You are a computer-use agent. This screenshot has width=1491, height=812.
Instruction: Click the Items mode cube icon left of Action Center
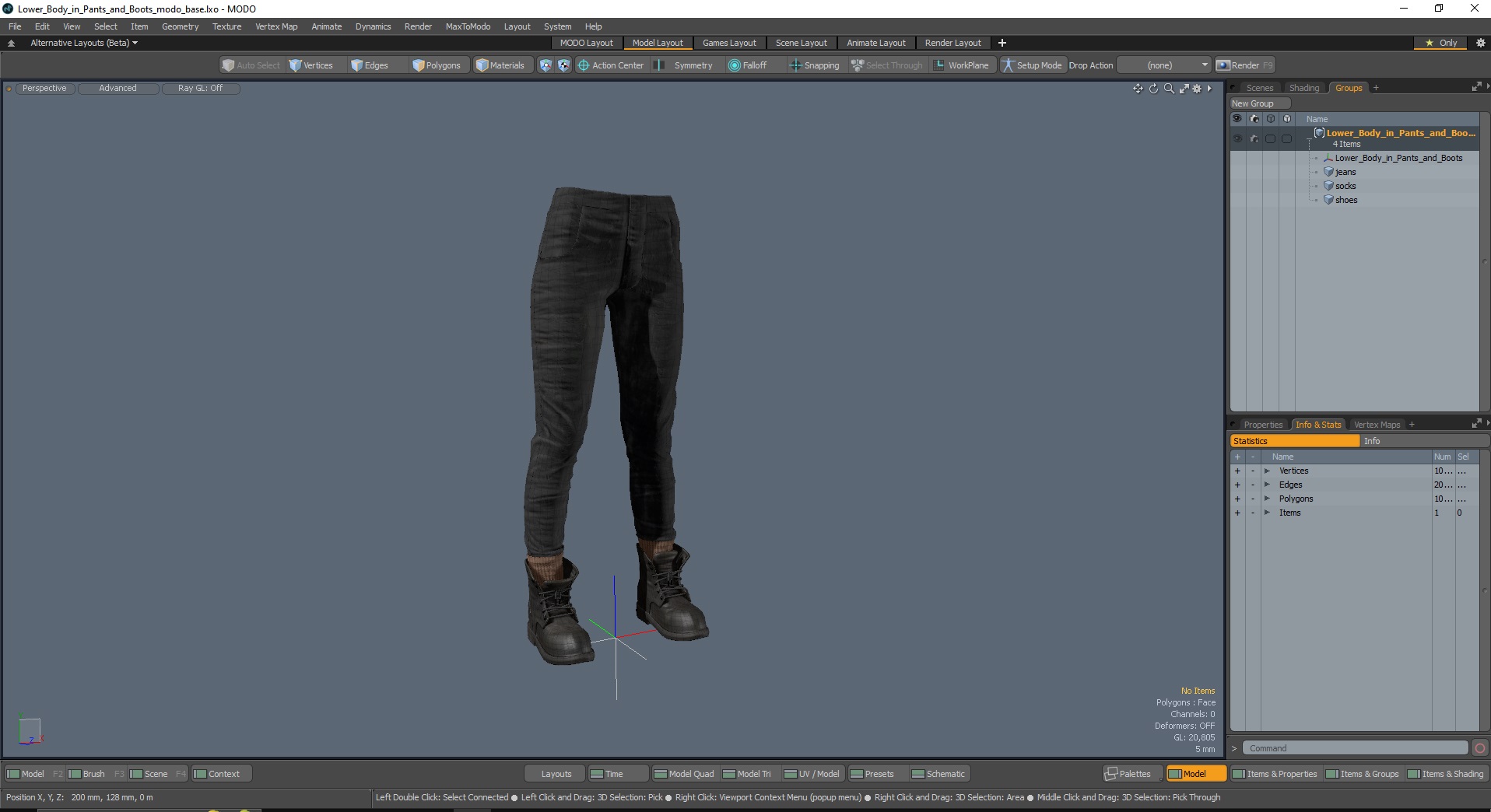546,65
